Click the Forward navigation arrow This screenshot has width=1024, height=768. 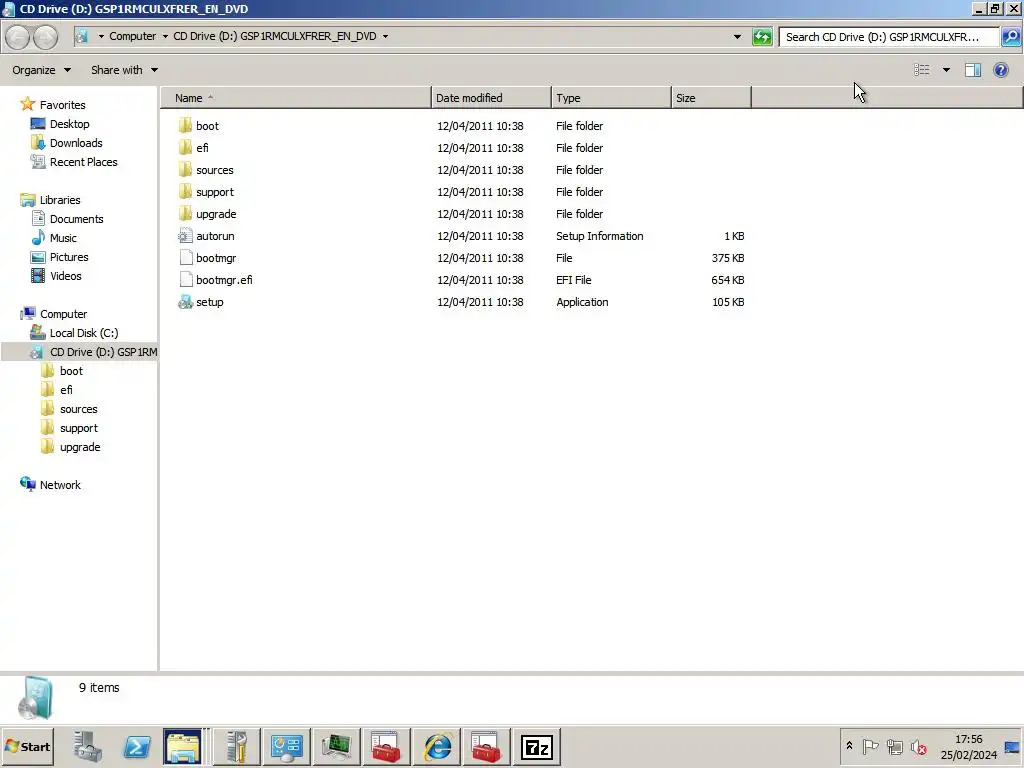[45, 37]
